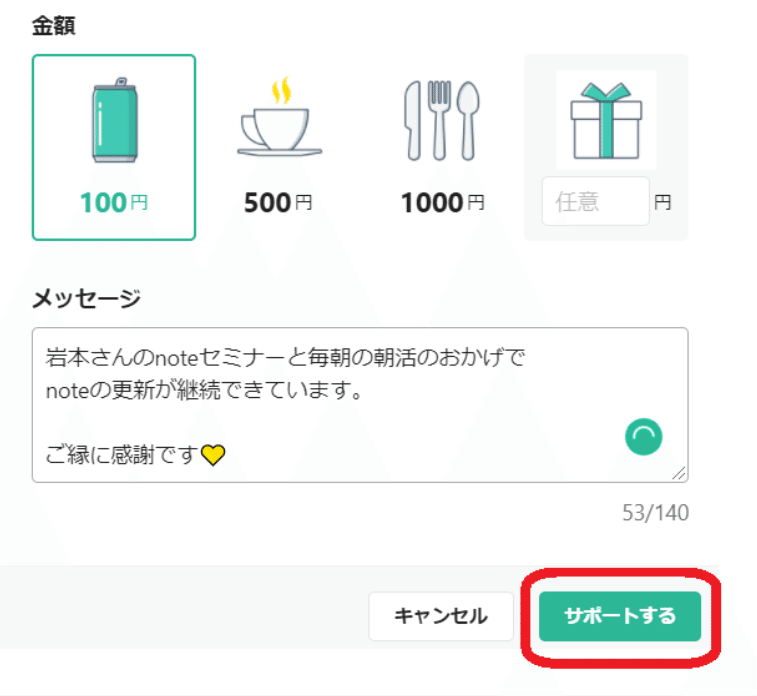The image size is (757, 696).
Task: Grab the message box resize handle corner
Action: [678, 473]
